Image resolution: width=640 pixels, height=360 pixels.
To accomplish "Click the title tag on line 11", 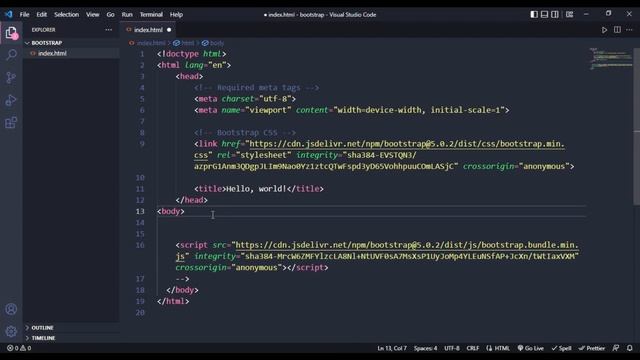I will [259, 189].
